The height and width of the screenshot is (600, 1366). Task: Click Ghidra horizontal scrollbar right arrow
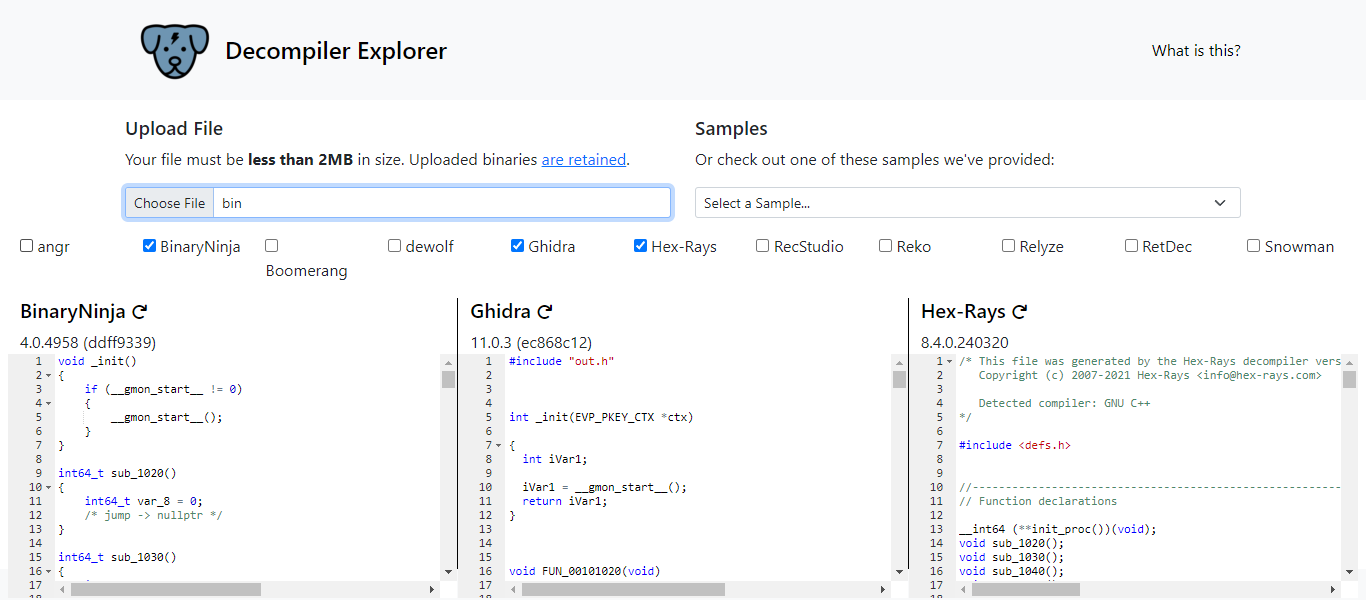click(x=883, y=590)
